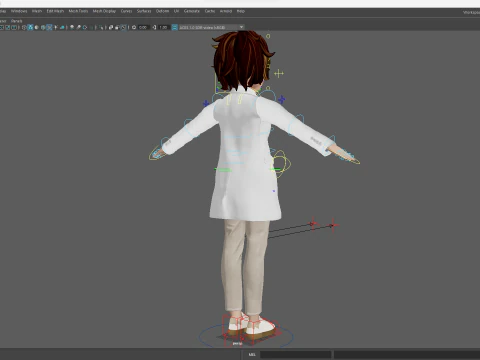Open the Mesh menu

click(x=37, y=11)
